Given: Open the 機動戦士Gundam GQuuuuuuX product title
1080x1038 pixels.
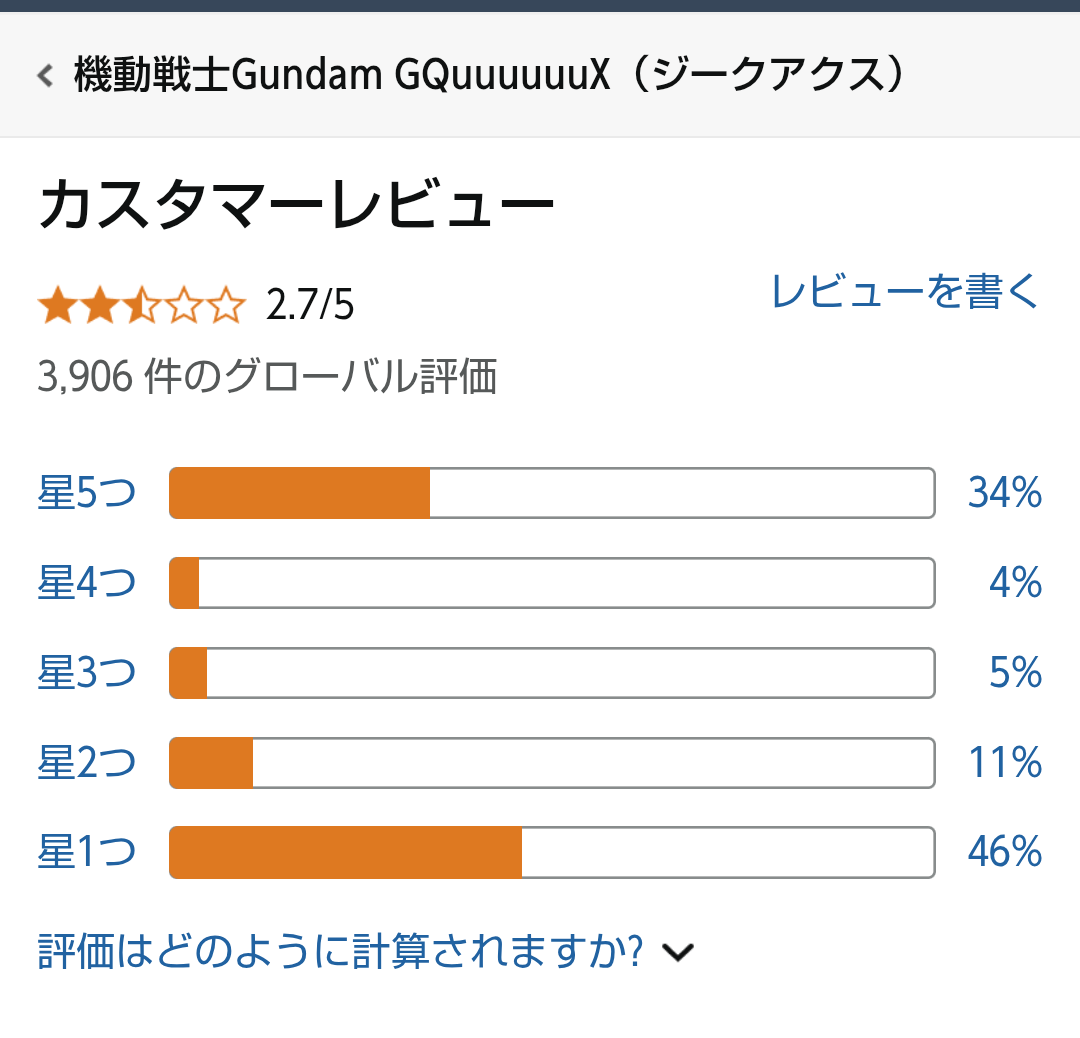Looking at the screenshot, I should 488,74.
